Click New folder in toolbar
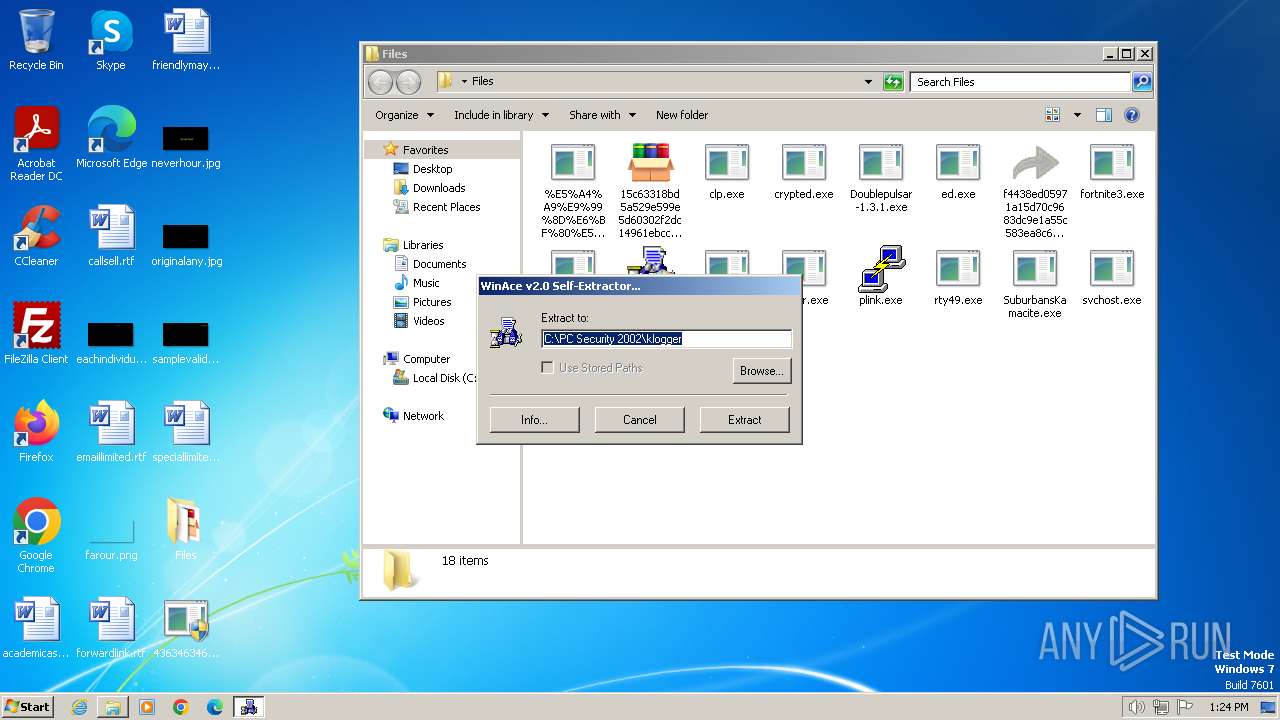The image size is (1280, 720). pyautogui.click(x=682, y=115)
